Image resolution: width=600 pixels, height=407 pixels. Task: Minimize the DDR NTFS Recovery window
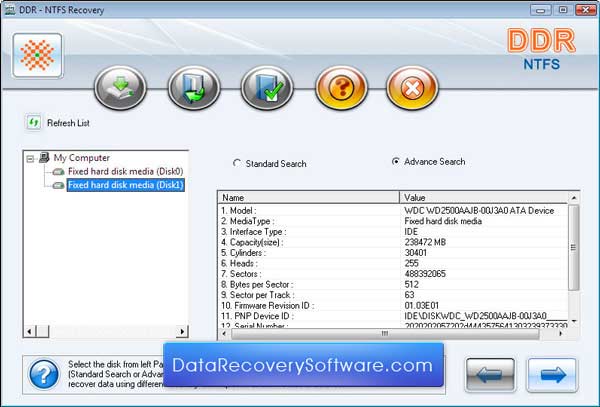pyautogui.click(x=540, y=10)
